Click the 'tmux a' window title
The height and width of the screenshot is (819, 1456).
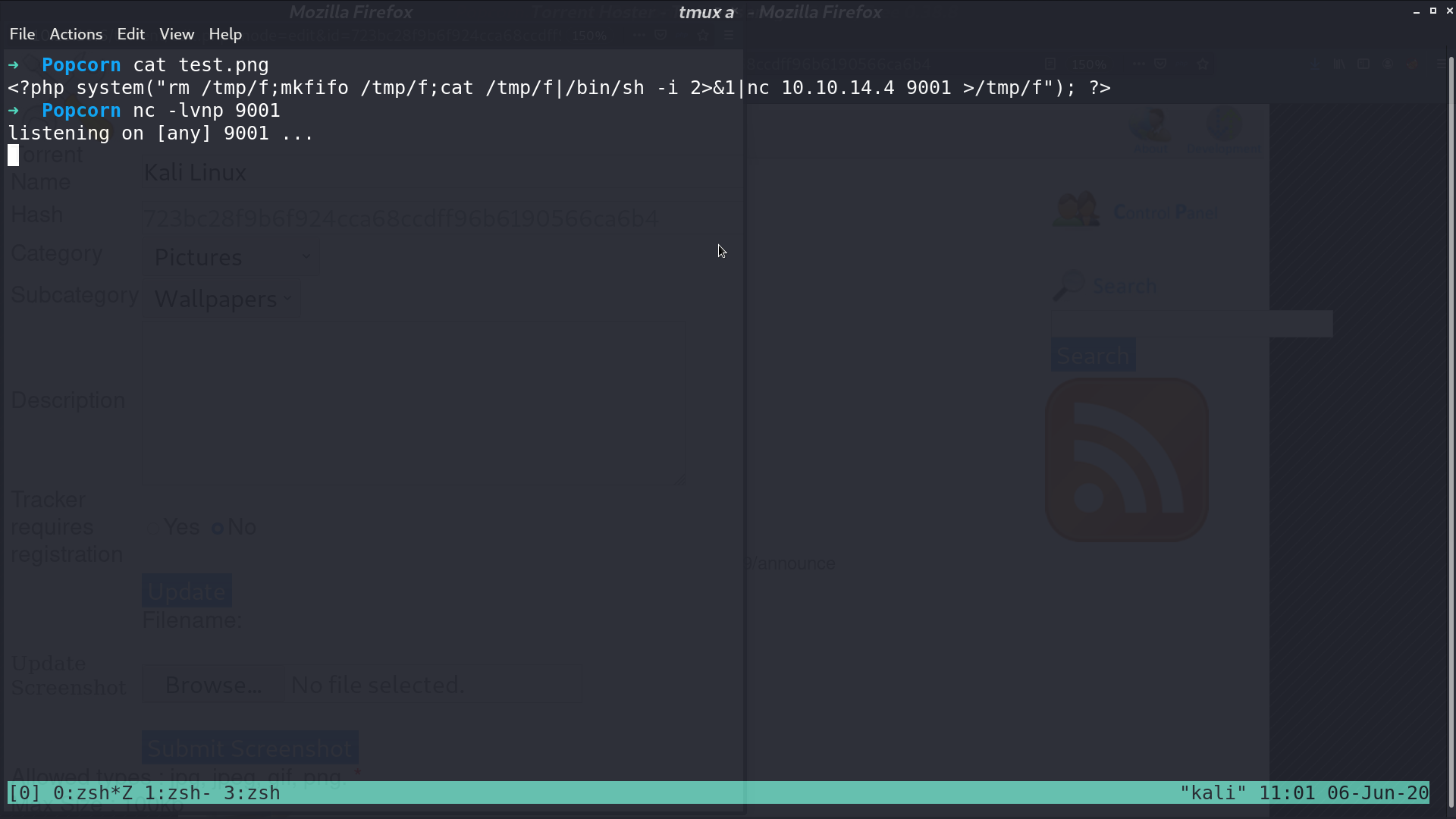(706, 12)
